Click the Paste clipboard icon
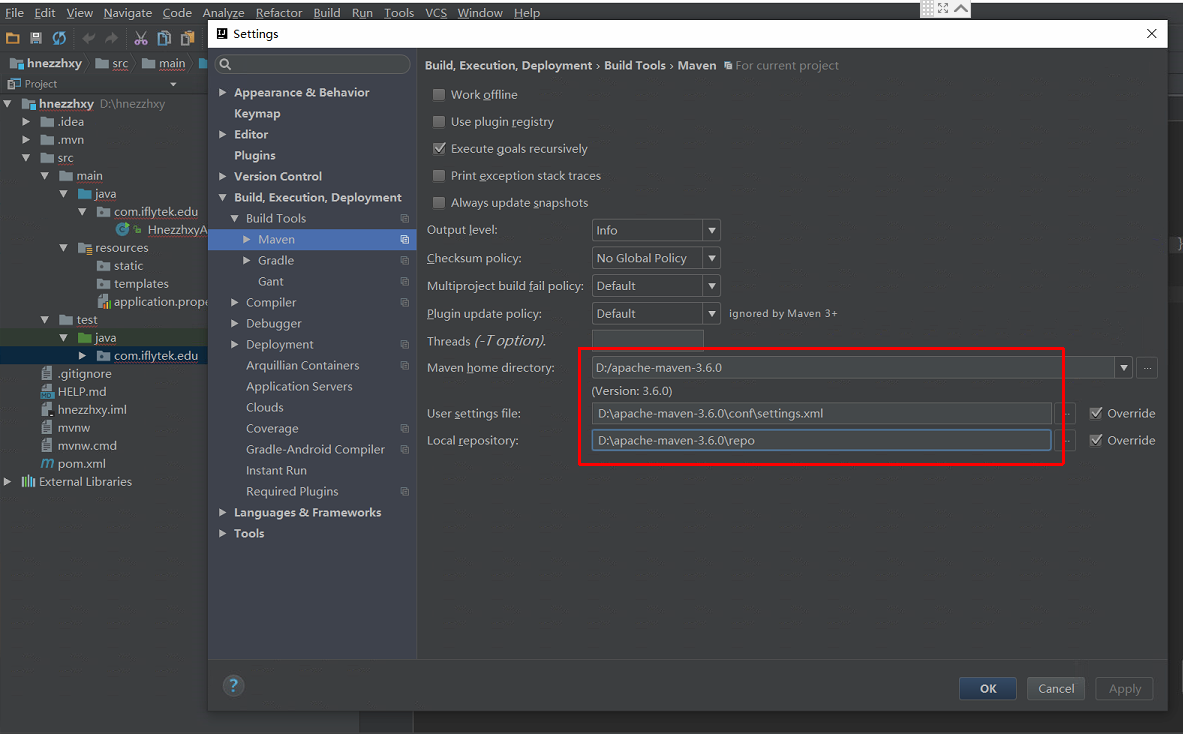This screenshot has width=1183, height=734. 187,38
